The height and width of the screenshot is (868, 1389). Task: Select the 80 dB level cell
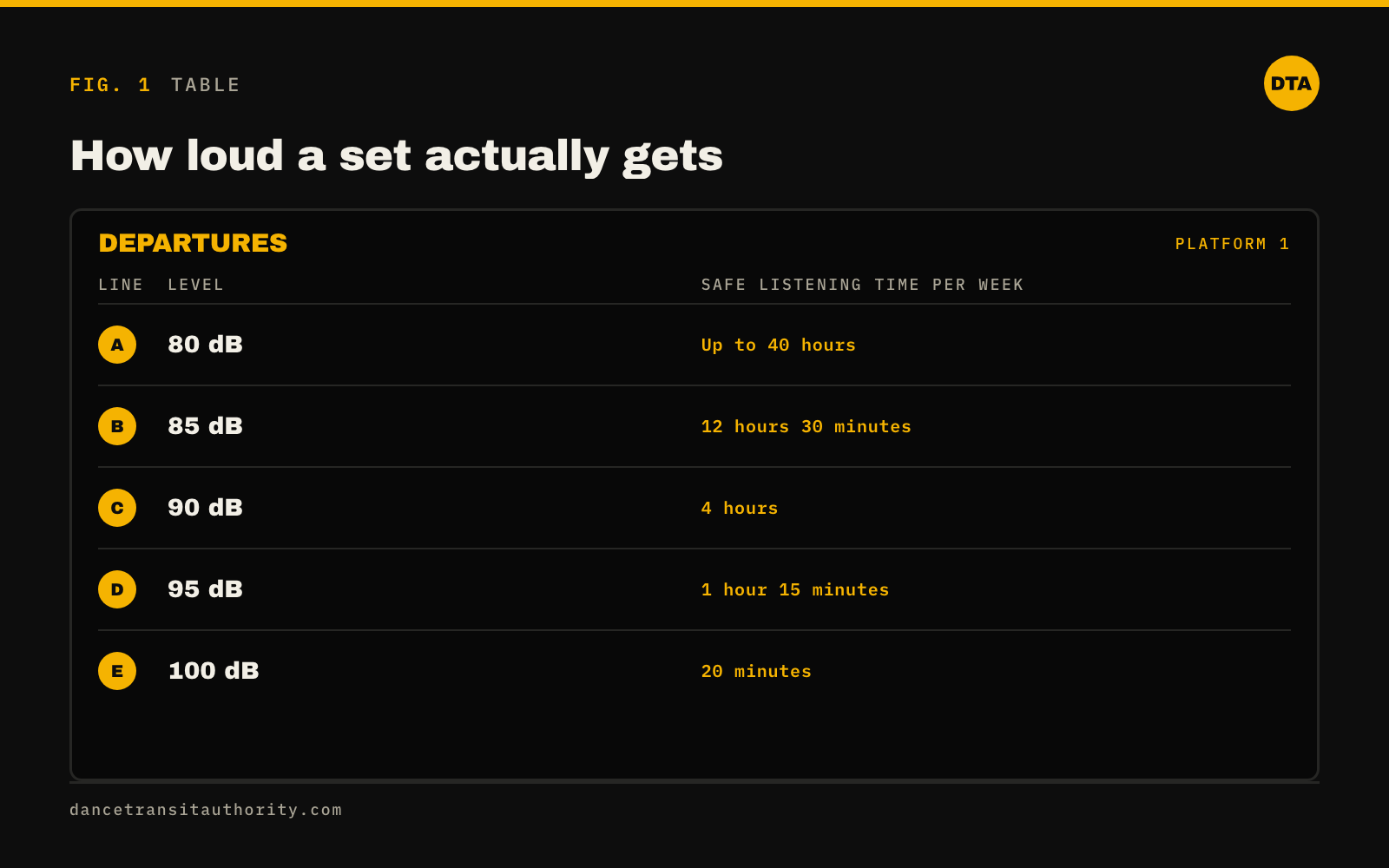205,345
